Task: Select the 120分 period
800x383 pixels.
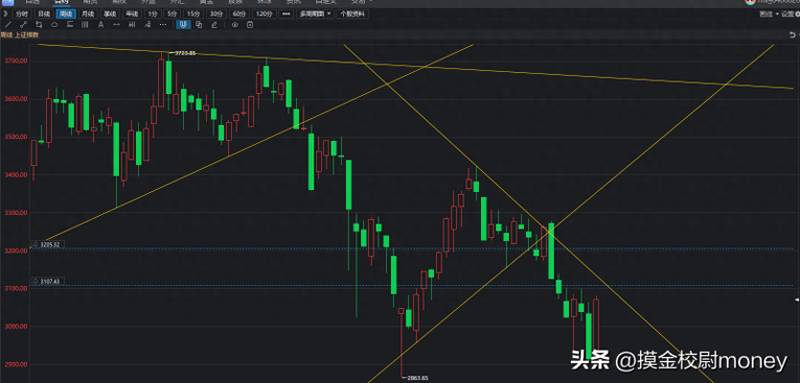Action: coord(263,14)
